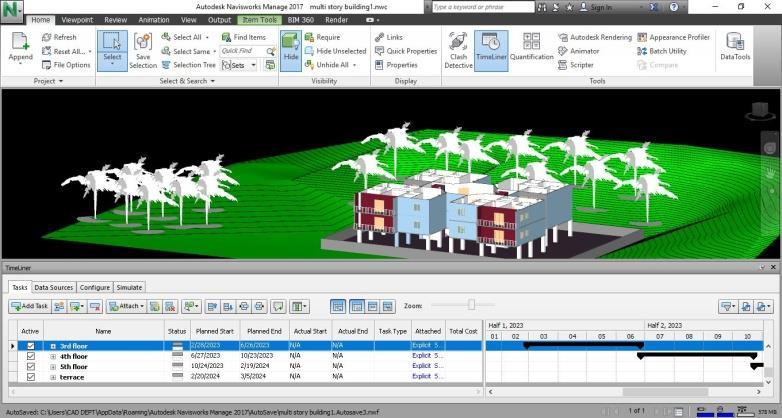The height and width of the screenshot is (418, 782).
Task: Switch to the Review ribbon tab
Action: (115, 20)
